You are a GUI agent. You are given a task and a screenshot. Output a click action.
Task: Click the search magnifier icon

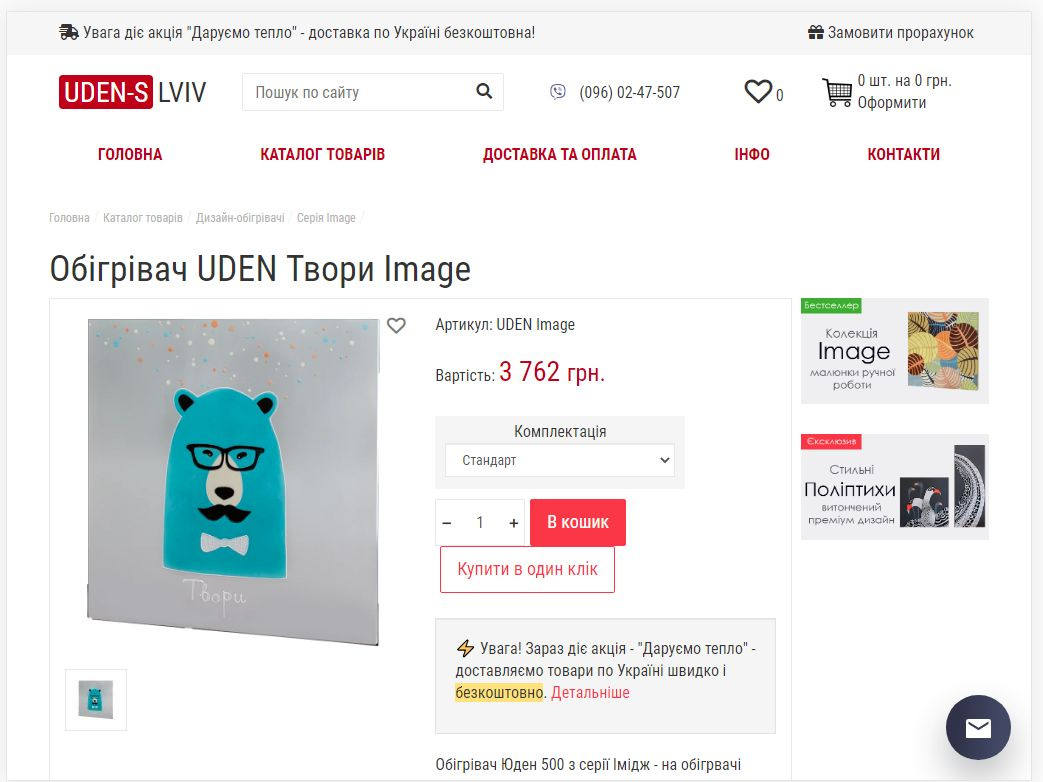(x=484, y=91)
